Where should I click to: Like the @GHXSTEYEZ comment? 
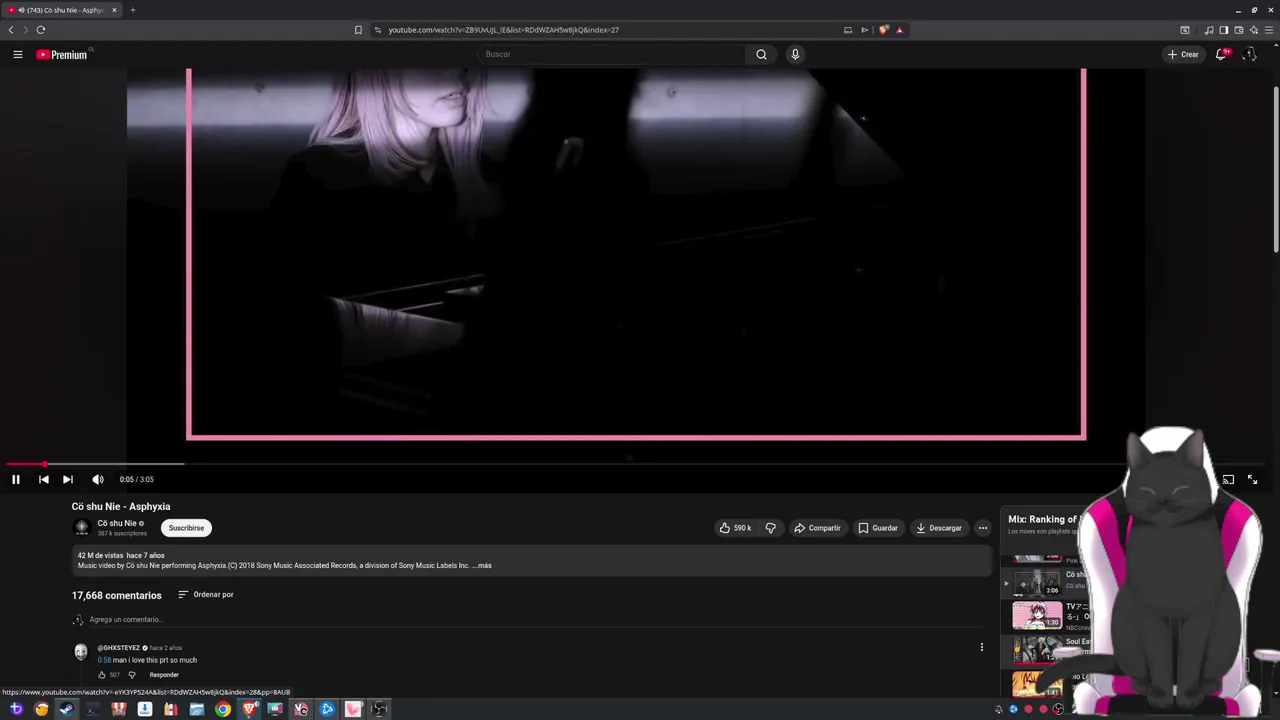(102, 675)
